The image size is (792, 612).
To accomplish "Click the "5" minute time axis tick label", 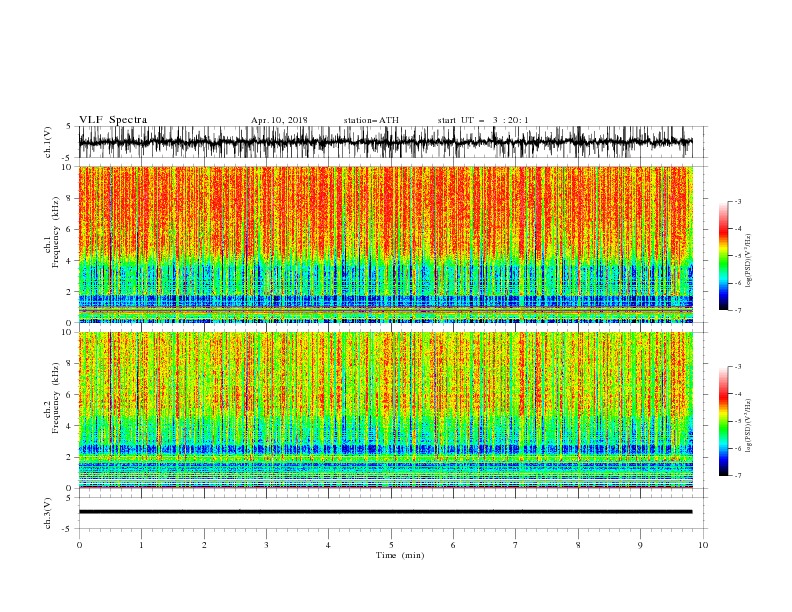I will [391, 545].
